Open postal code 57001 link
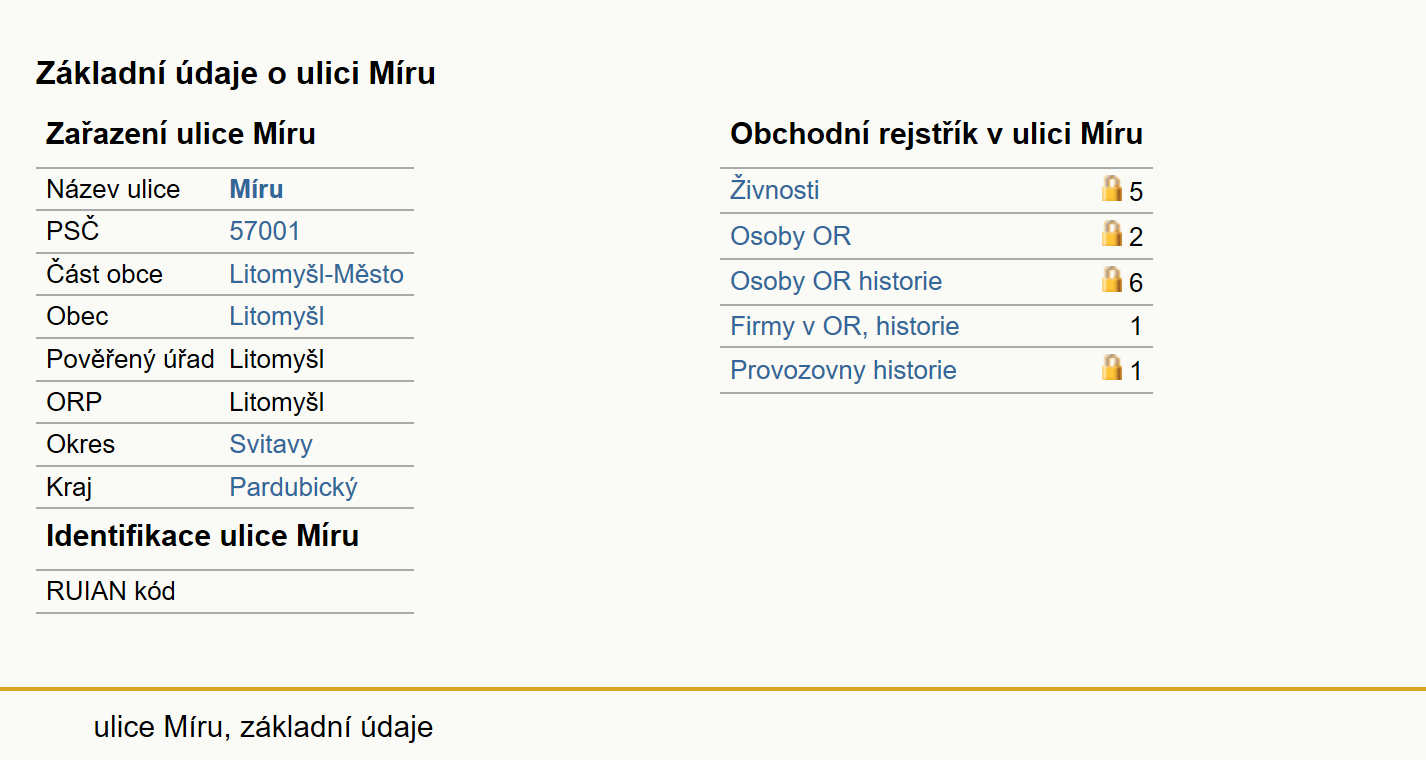The height and width of the screenshot is (760, 1426). coord(264,231)
